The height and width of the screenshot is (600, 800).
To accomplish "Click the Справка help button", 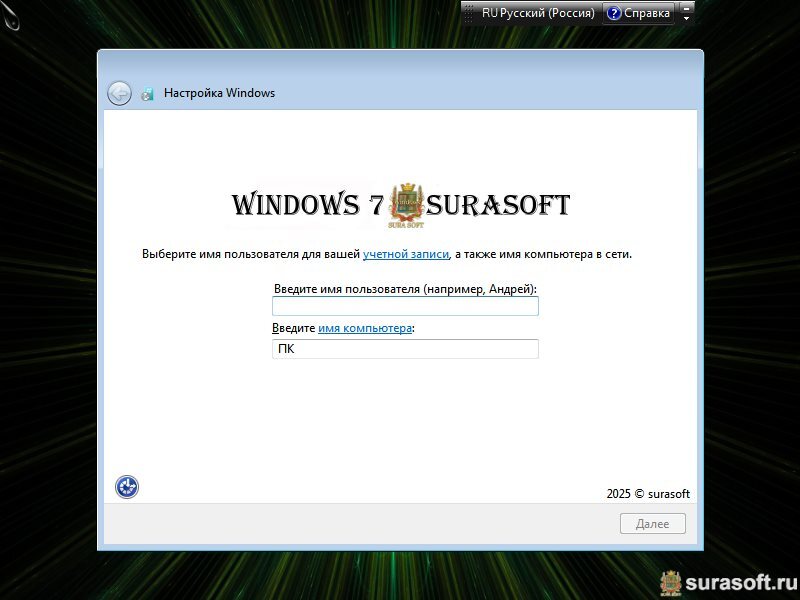I will tap(639, 13).
